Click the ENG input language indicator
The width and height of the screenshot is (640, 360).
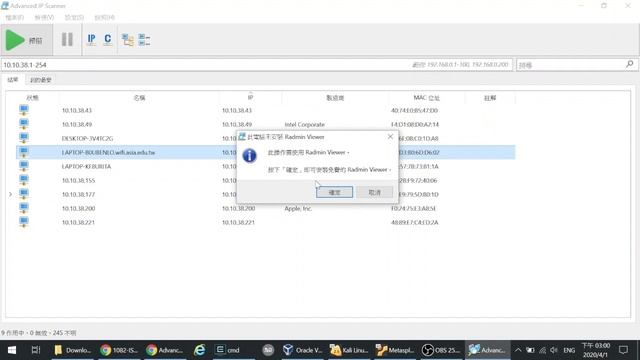(x=569, y=350)
